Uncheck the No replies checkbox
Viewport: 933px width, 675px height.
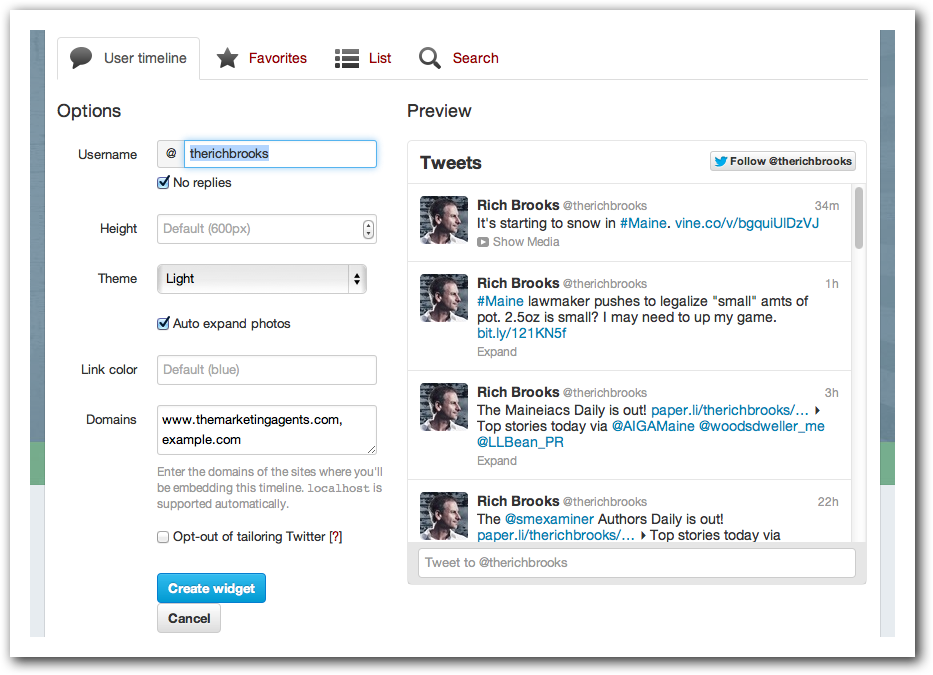(163, 182)
